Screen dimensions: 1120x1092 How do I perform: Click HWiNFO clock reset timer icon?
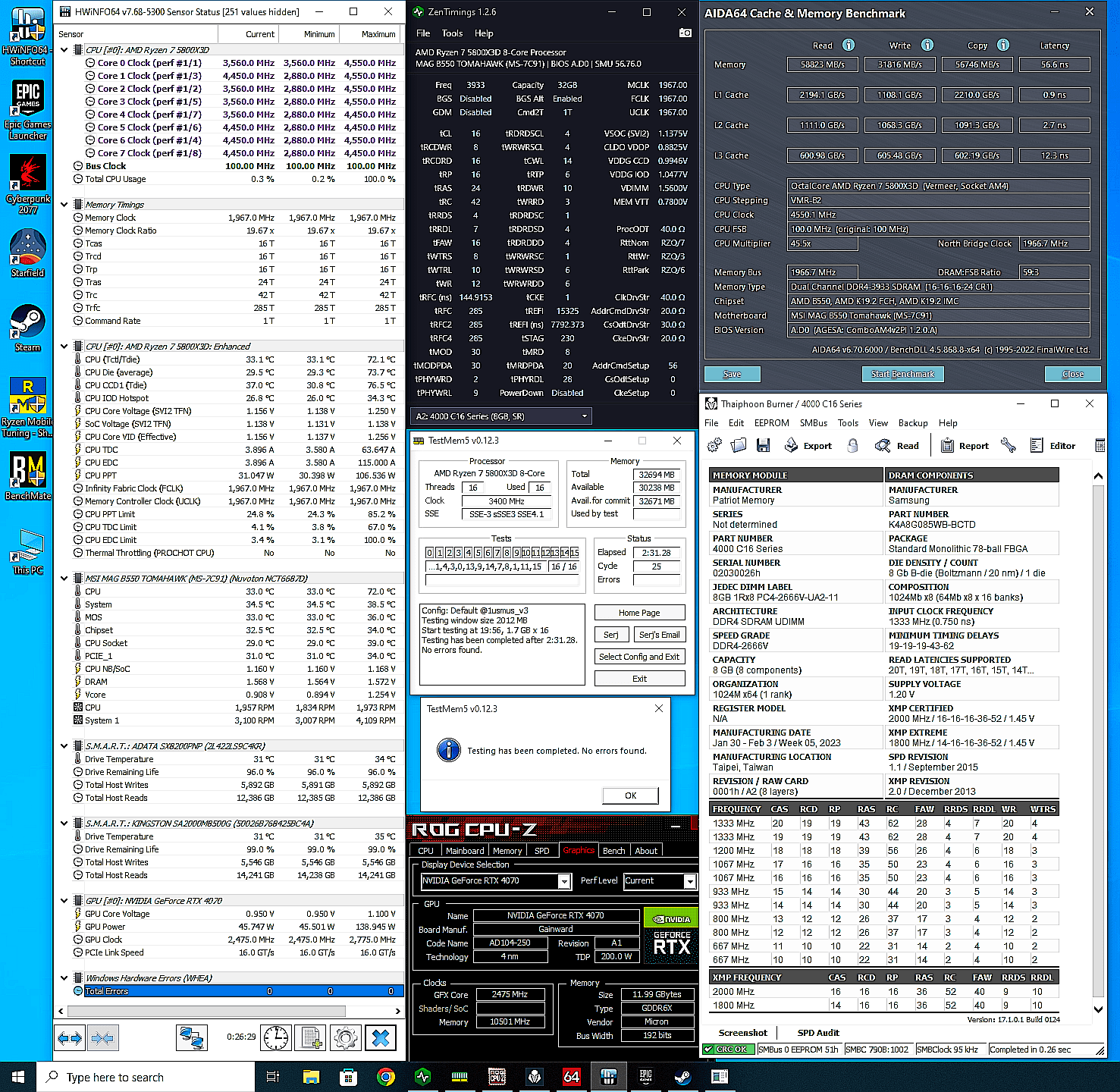pyautogui.click(x=276, y=1038)
